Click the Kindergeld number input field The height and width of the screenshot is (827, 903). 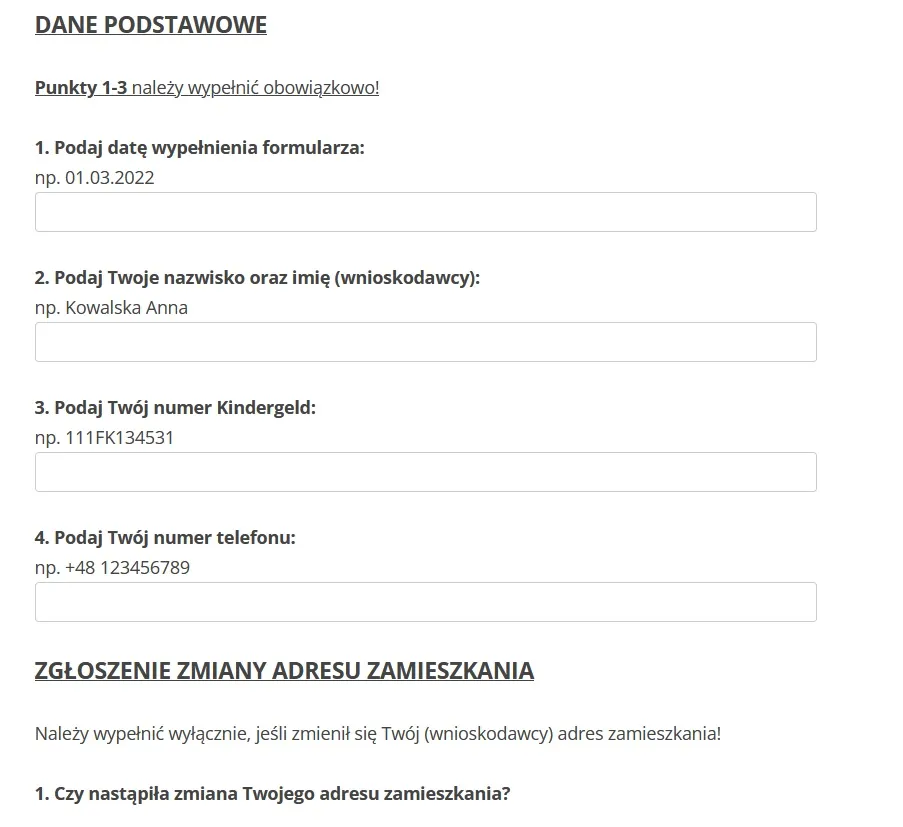pyautogui.click(x=425, y=472)
